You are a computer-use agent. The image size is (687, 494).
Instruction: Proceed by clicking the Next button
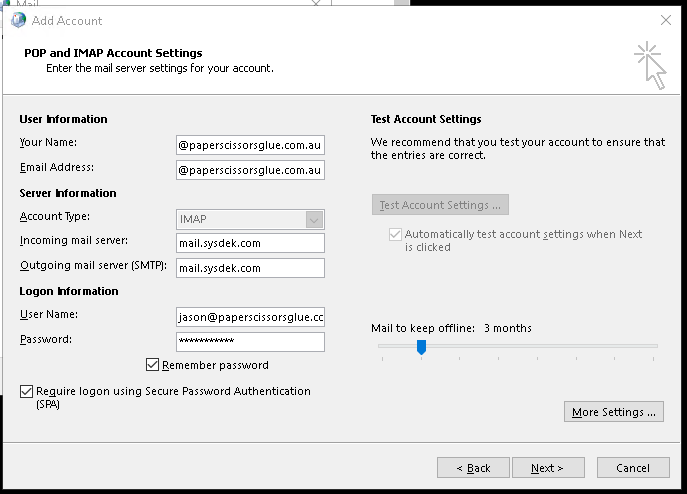548,468
